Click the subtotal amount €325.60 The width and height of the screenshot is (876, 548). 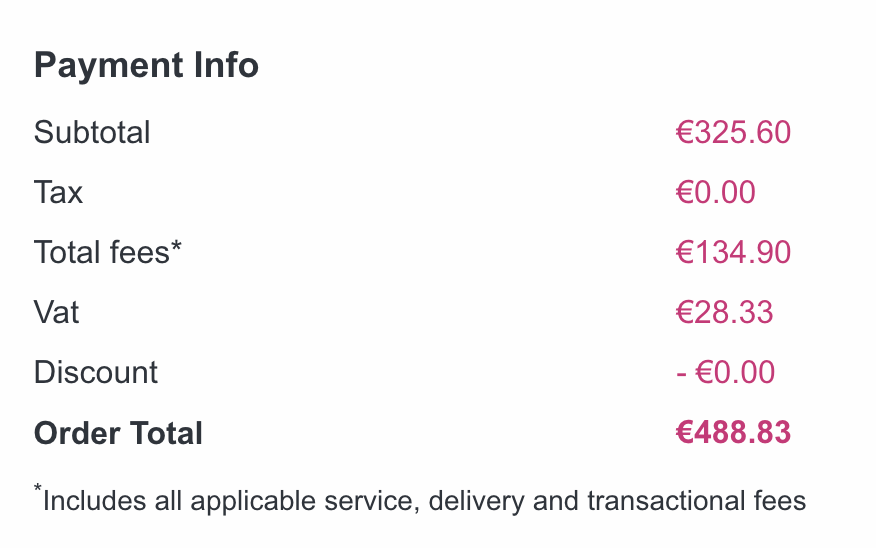pos(733,132)
